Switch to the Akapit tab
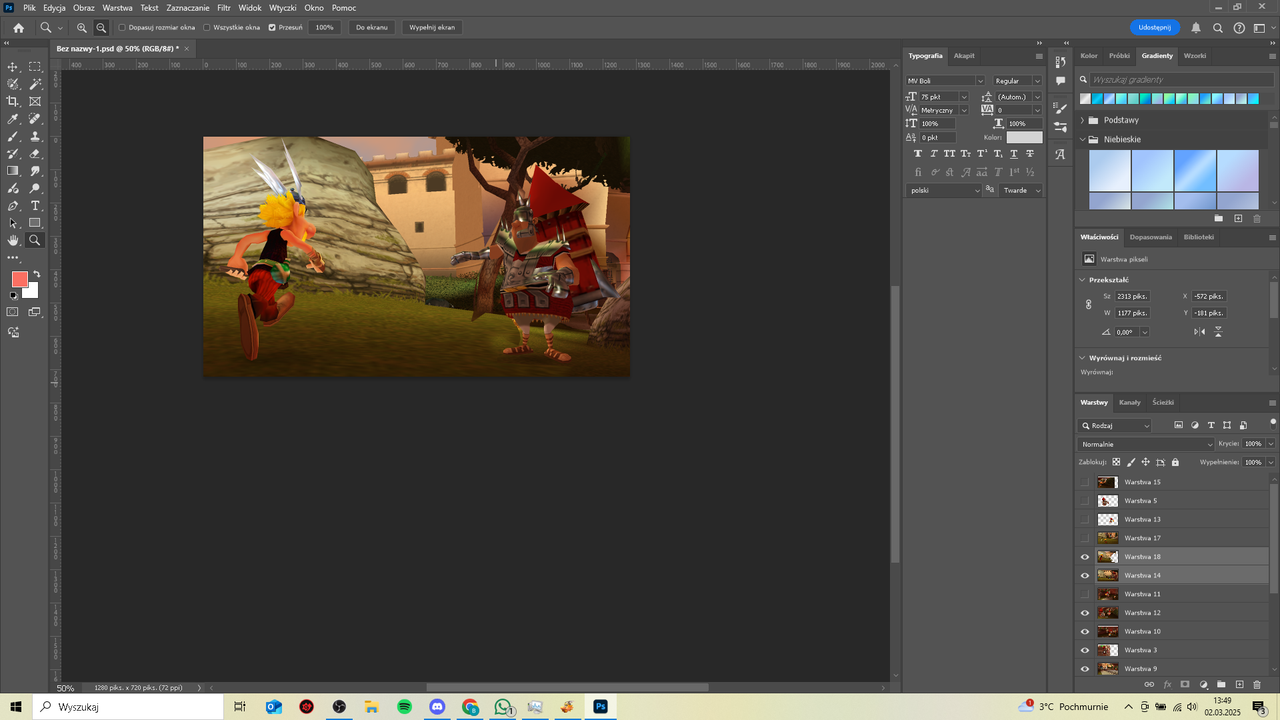The height and width of the screenshot is (720, 1280). (x=964, y=56)
